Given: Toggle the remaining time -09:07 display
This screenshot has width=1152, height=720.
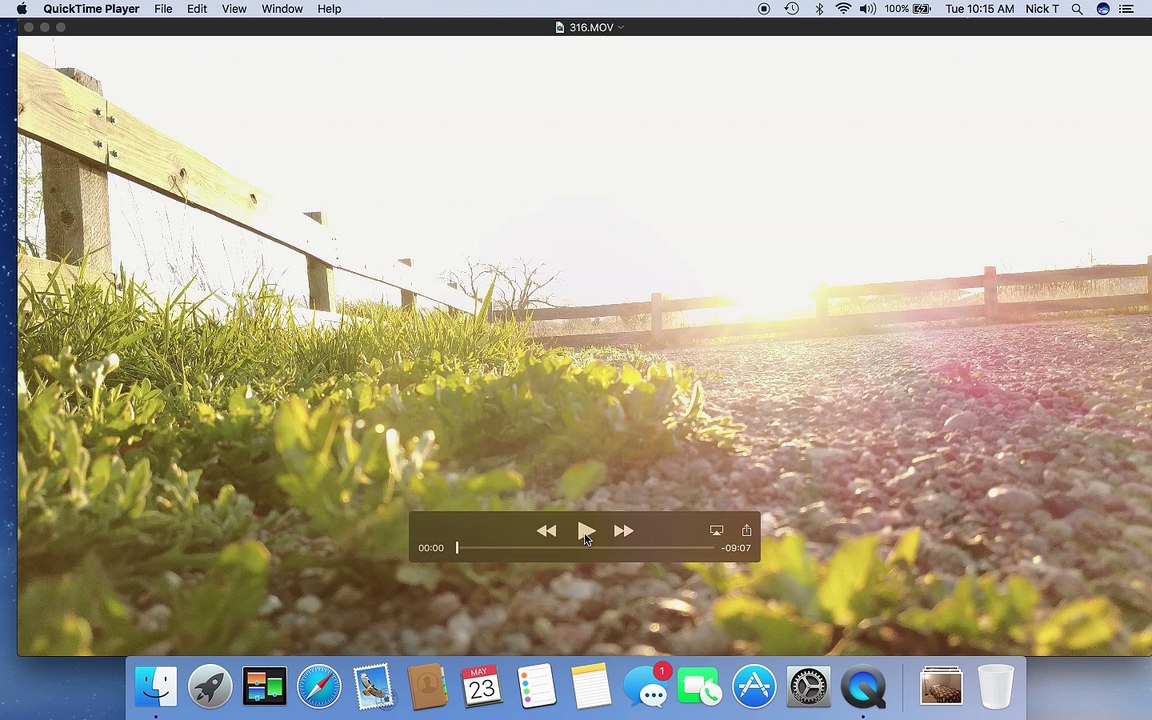Looking at the screenshot, I should (x=735, y=548).
